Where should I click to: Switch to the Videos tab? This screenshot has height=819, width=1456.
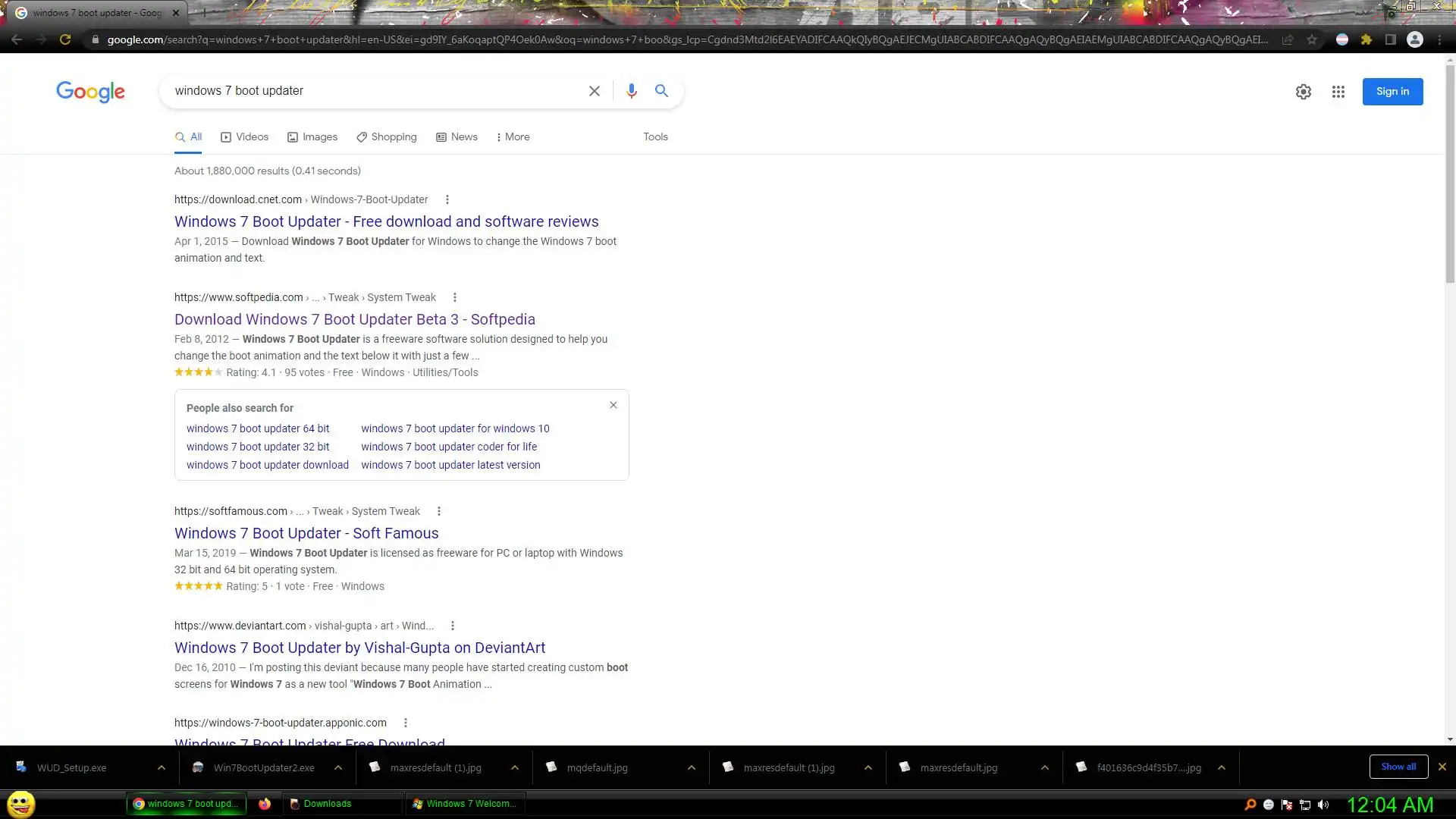click(x=244, y=136)
